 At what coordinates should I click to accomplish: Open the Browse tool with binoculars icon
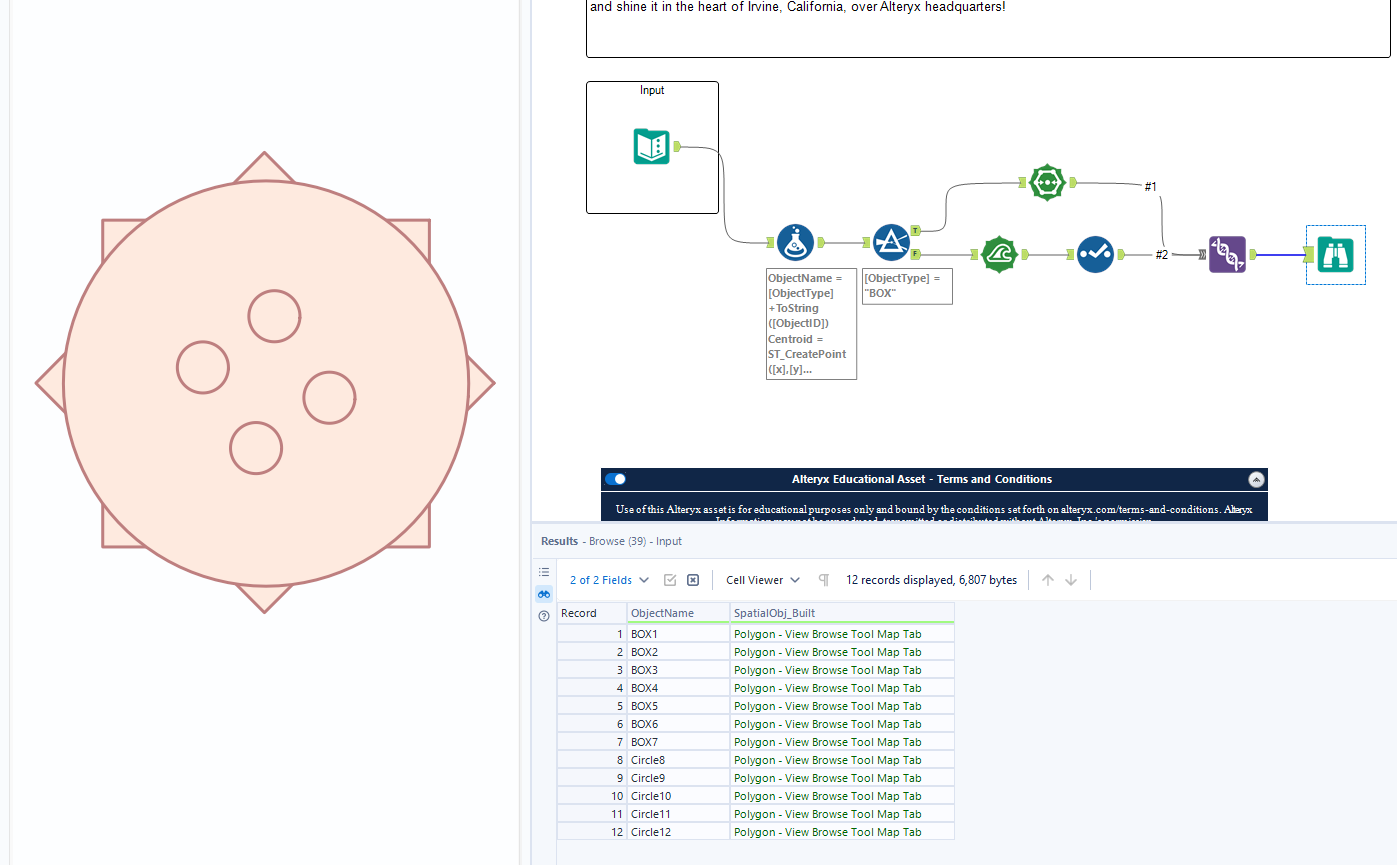click(1336, 255)
